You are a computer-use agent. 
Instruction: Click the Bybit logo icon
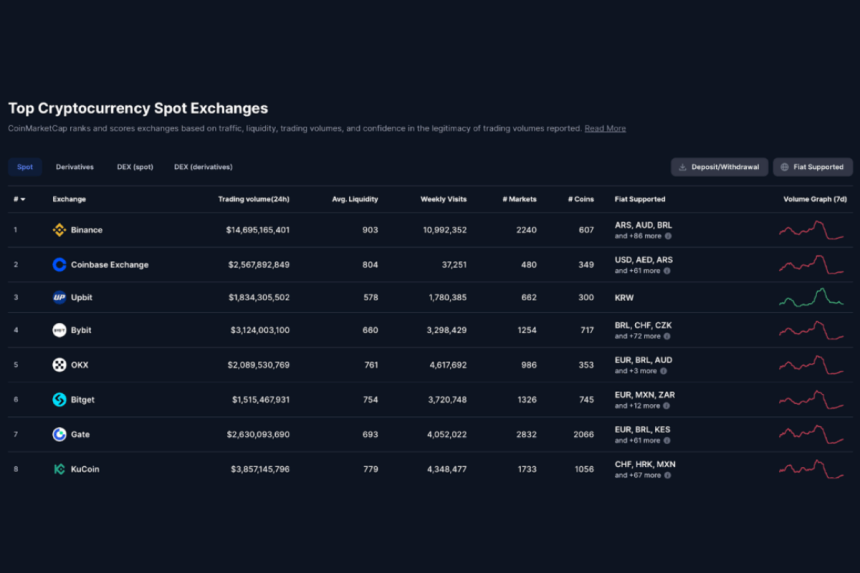click(59, 330)
